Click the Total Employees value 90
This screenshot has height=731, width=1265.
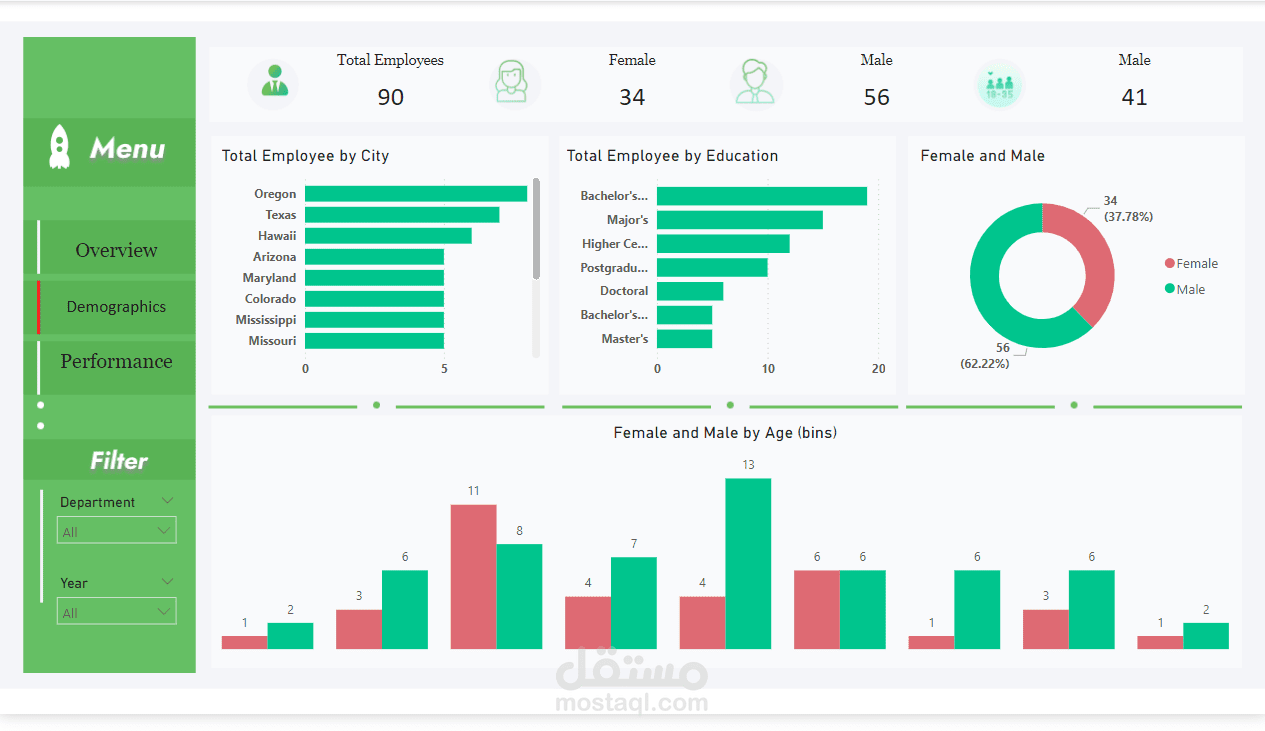click(x=391, y=97)
